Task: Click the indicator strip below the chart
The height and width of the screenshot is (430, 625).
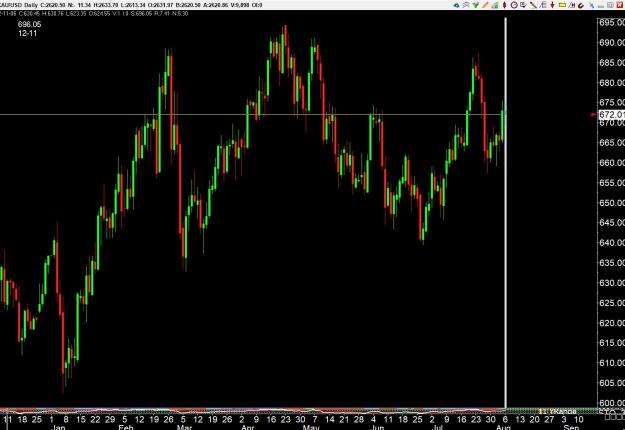Action: tap(298, 410)
